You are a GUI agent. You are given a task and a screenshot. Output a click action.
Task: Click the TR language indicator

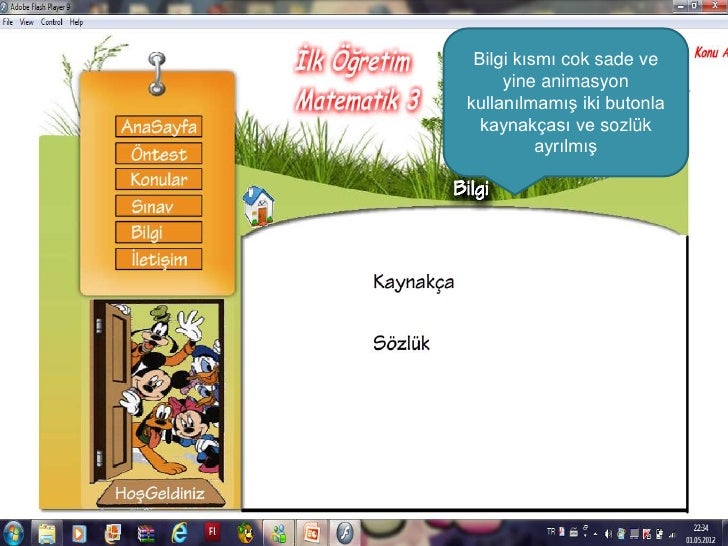click(x=551, y=532)
